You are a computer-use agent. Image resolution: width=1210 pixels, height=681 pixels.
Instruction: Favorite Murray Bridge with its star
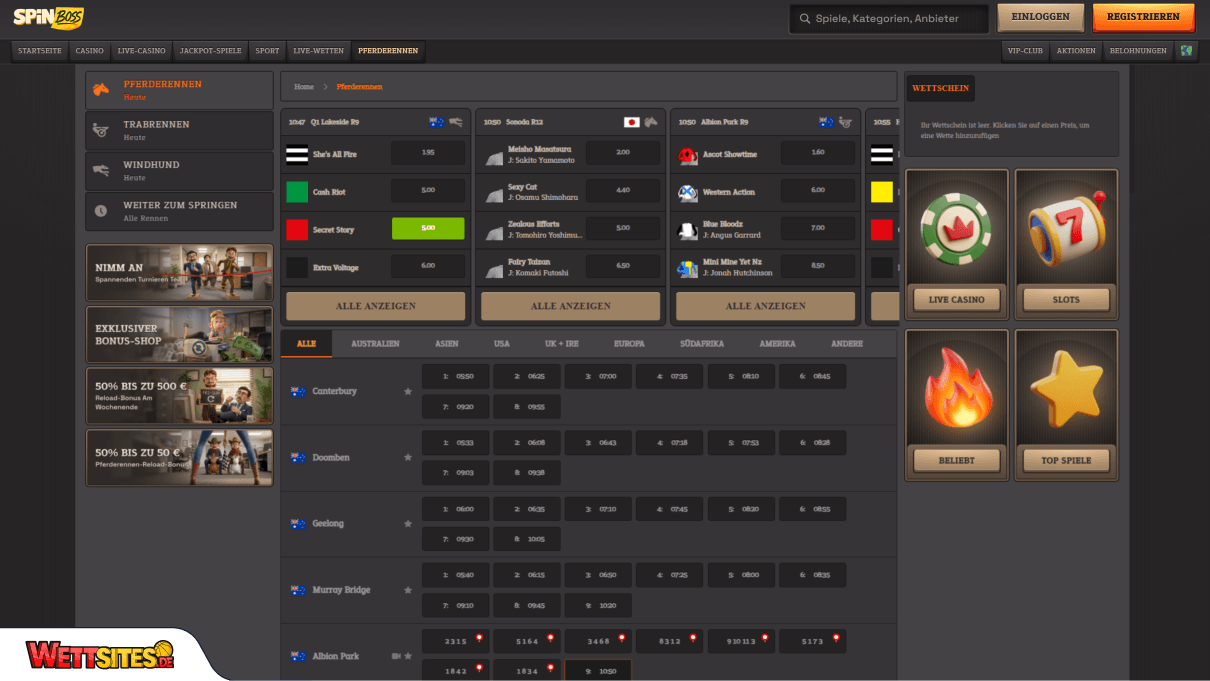tap(408, 590)
